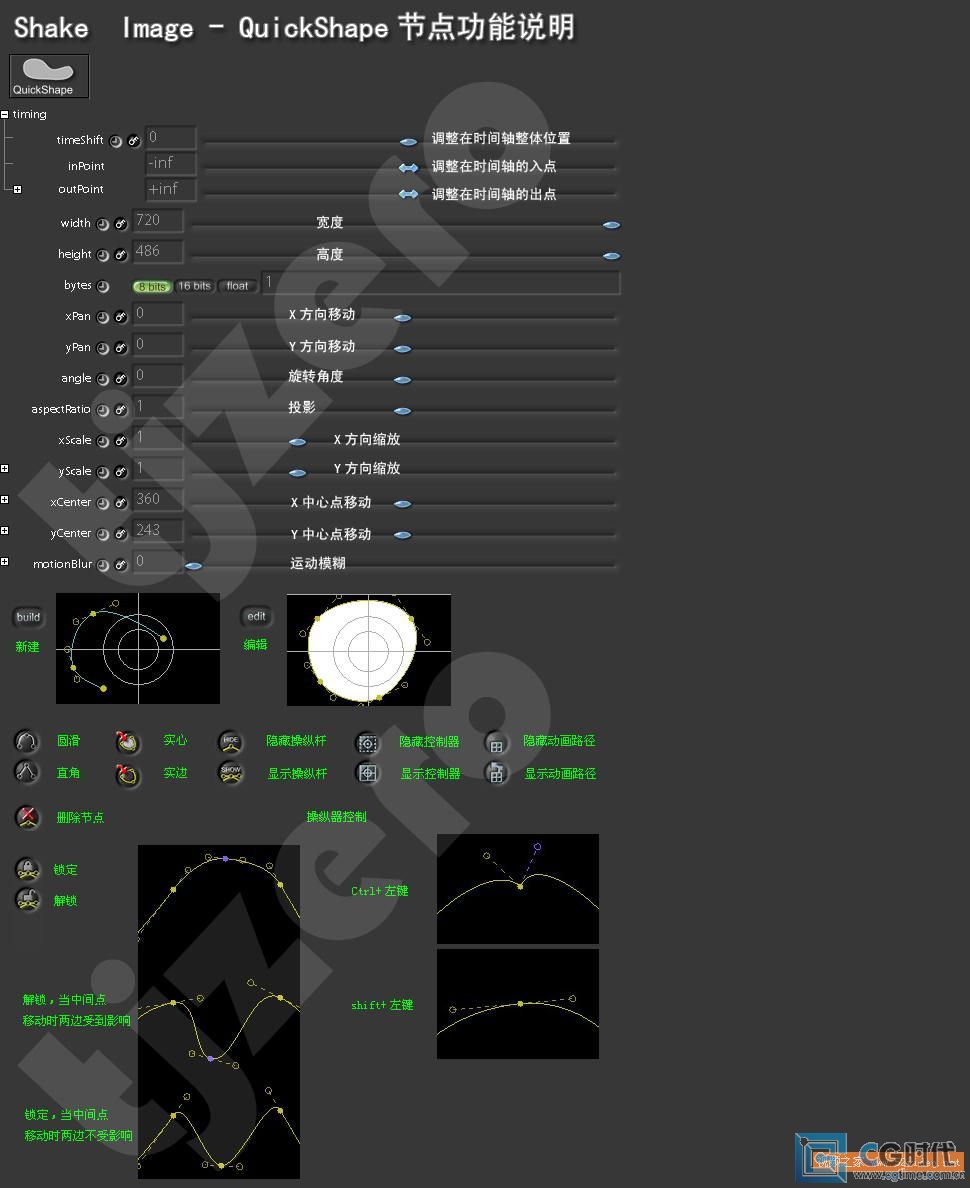The width and height of the screenshot is (970, 1188).
Task: Click the motionBlur slider handle
Action: (x=193, y=566)
